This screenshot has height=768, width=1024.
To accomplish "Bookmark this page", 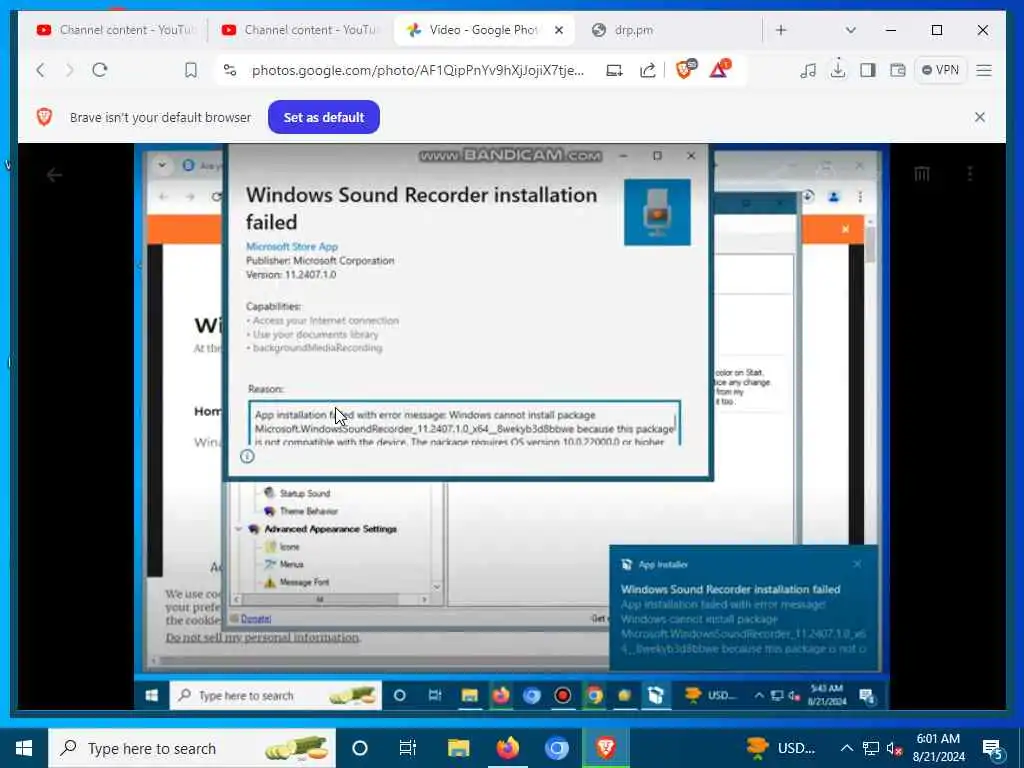I will pyautogui.click(x=191, y=70).
